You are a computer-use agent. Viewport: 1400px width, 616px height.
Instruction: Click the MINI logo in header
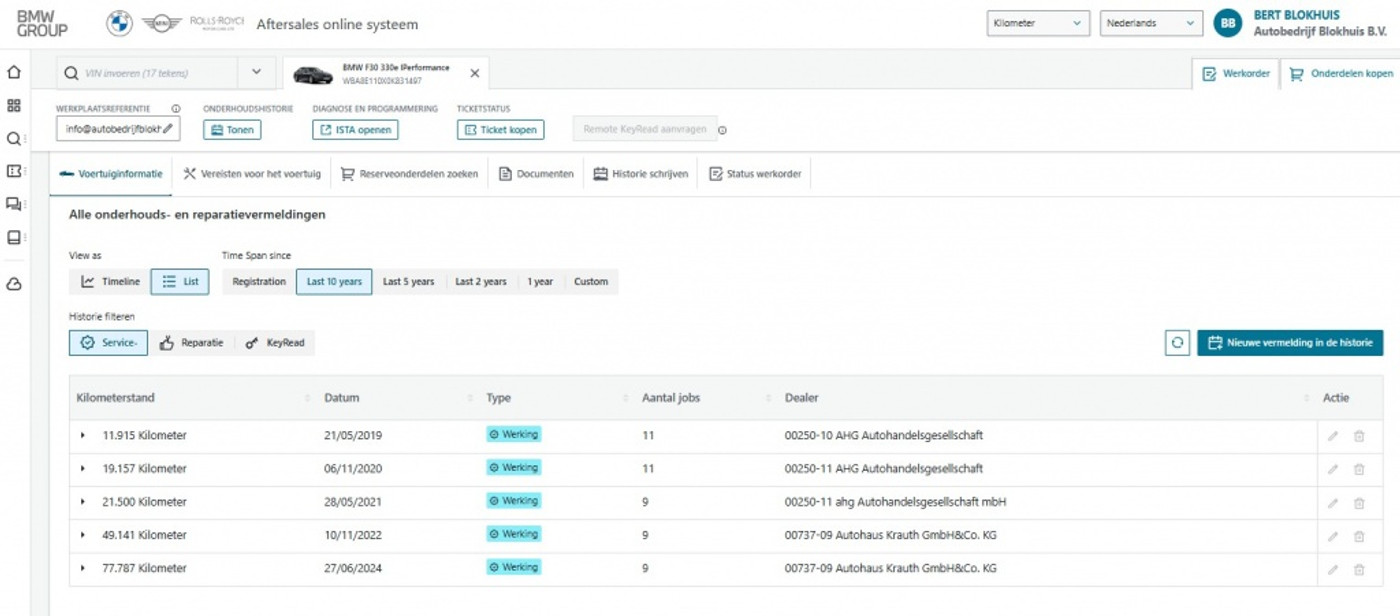click(160, 23)
